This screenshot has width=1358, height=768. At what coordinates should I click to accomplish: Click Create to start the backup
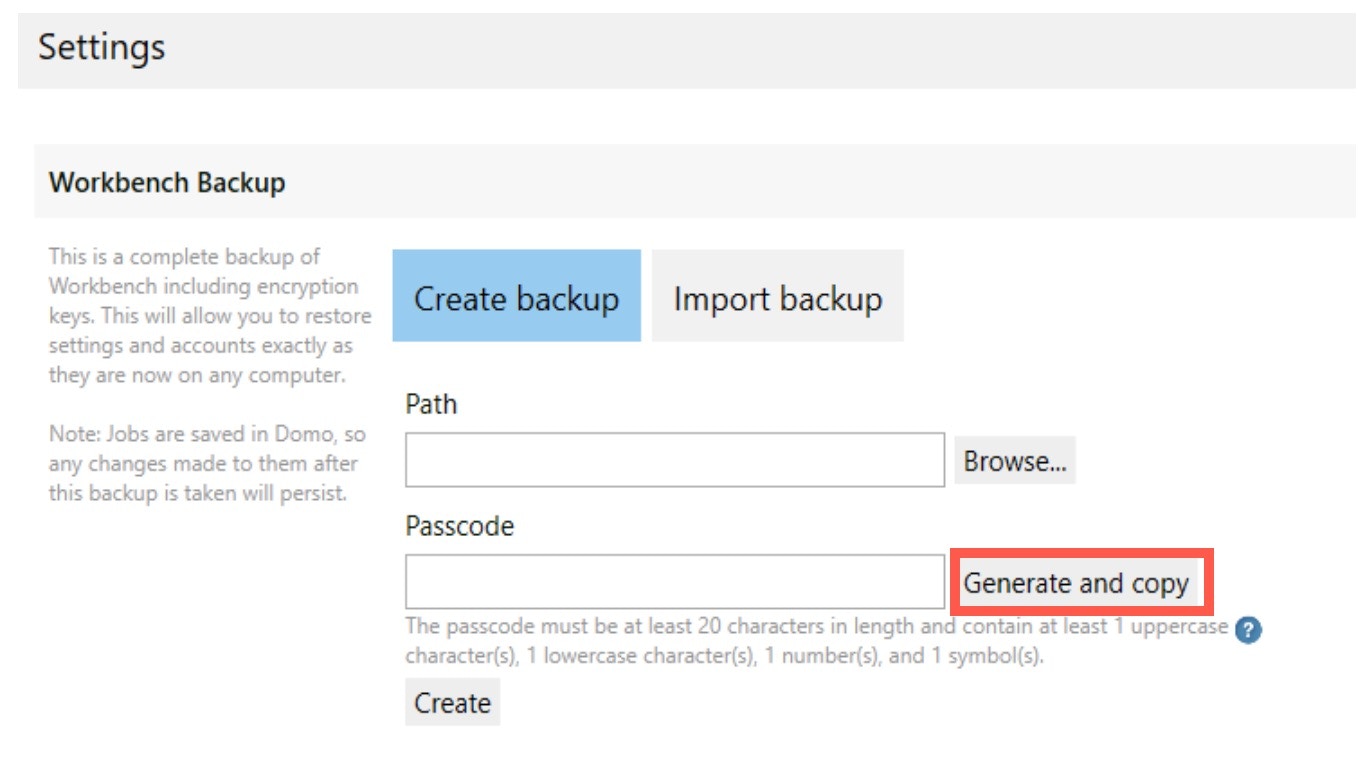452,702
